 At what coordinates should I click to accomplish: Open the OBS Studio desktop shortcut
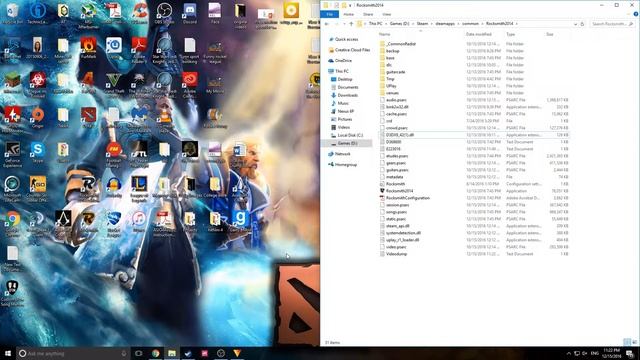164,13
